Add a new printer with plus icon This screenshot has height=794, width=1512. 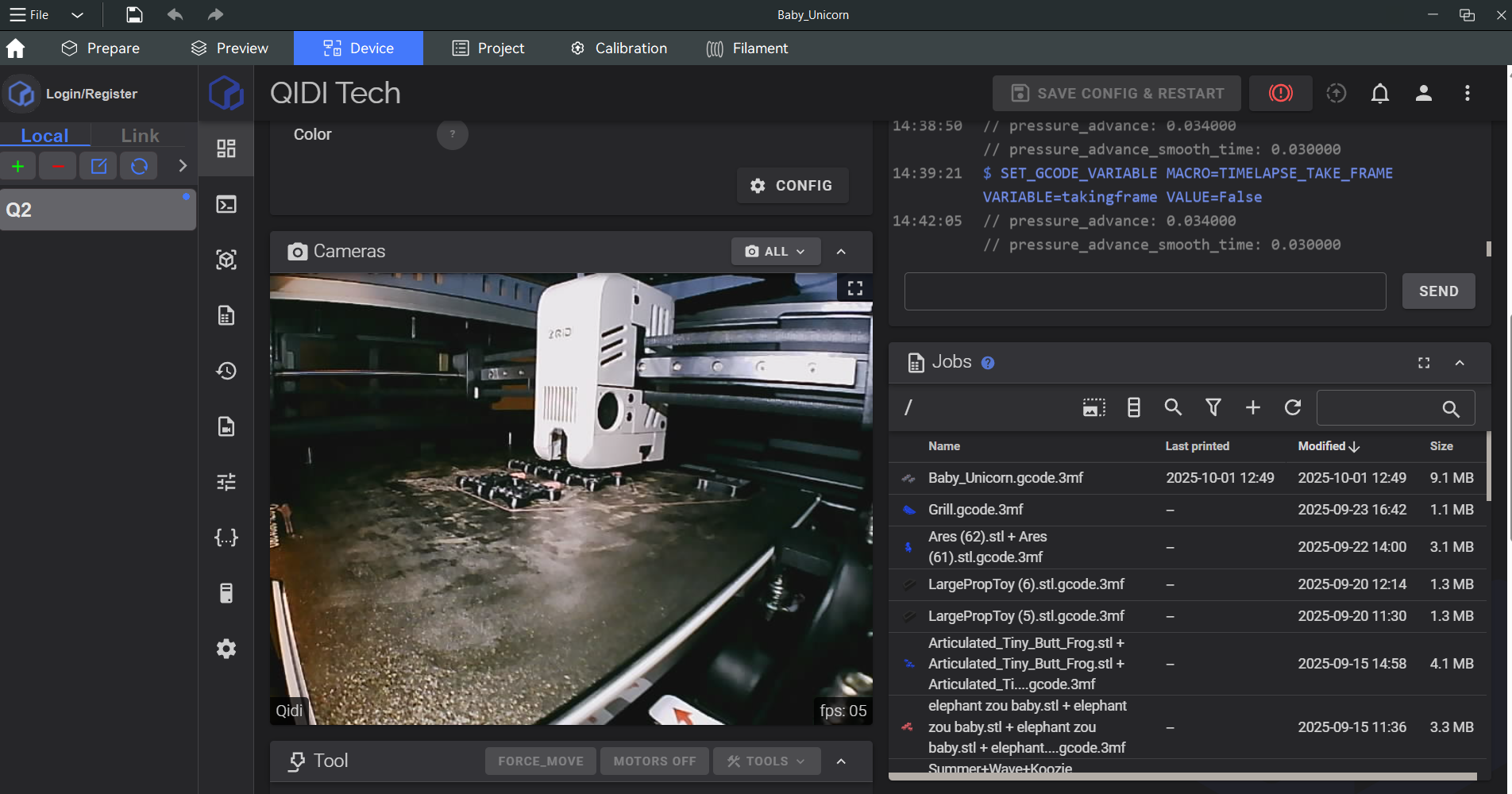click(18, 166)
